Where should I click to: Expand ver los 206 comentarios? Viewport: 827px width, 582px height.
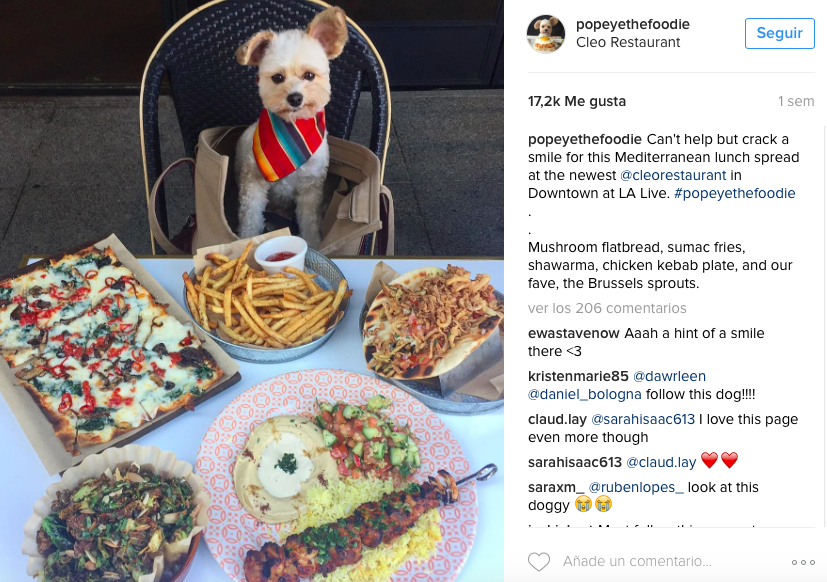pos(607,308)
